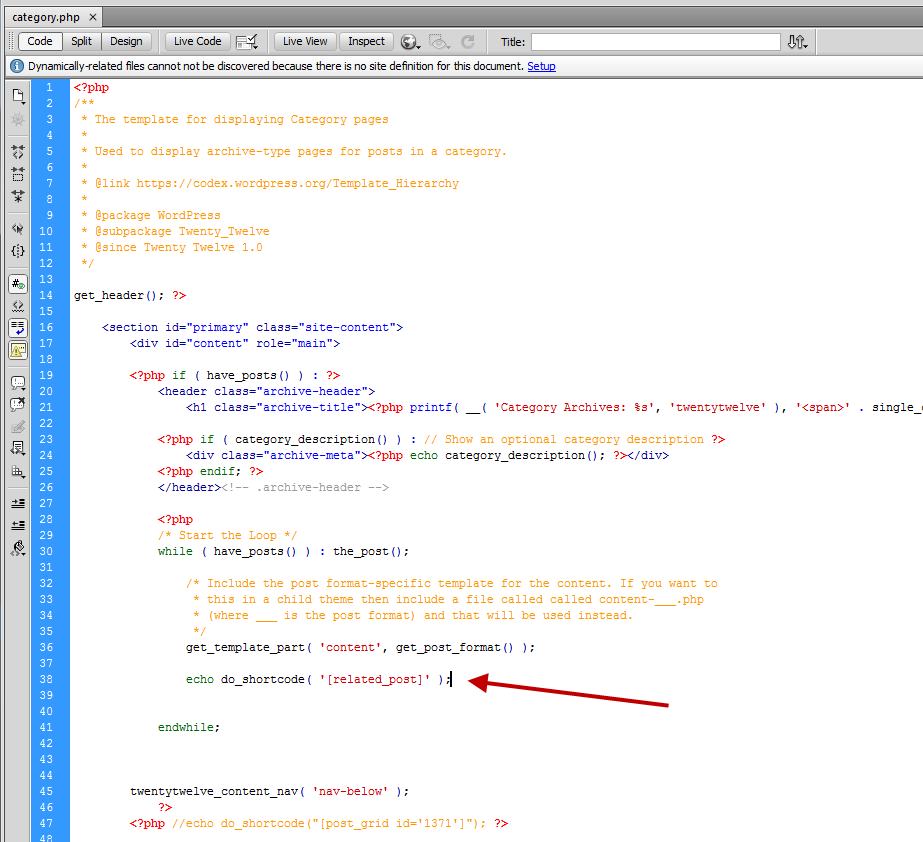Open Preview in Browser globe dropdown
Image resolution: width=923 pixels, height=842 pixels.
tap(410, 42)
